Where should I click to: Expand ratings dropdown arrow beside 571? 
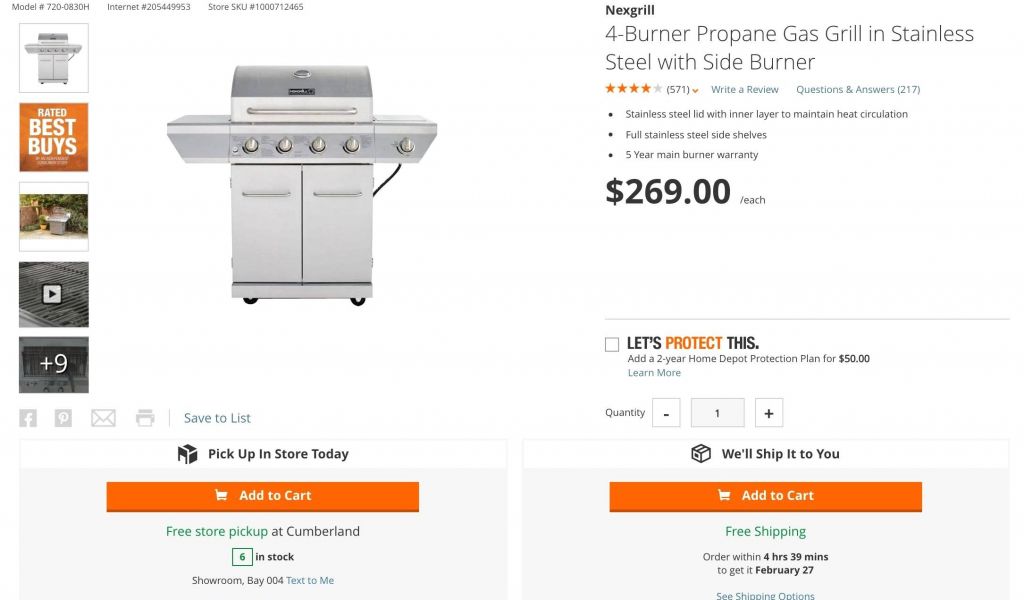pos(695,91)
